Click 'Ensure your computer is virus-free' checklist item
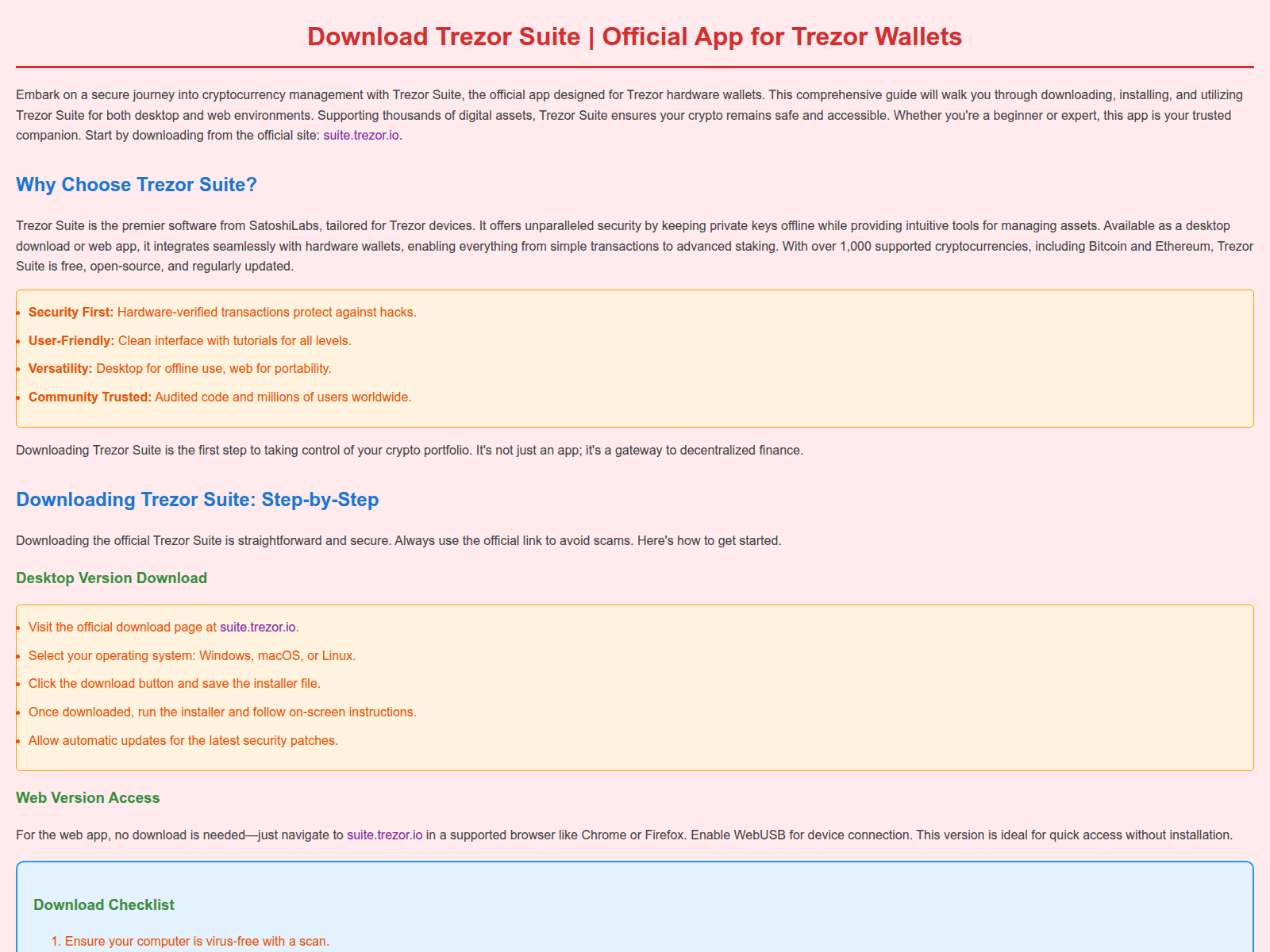 (x=197, y=942)
